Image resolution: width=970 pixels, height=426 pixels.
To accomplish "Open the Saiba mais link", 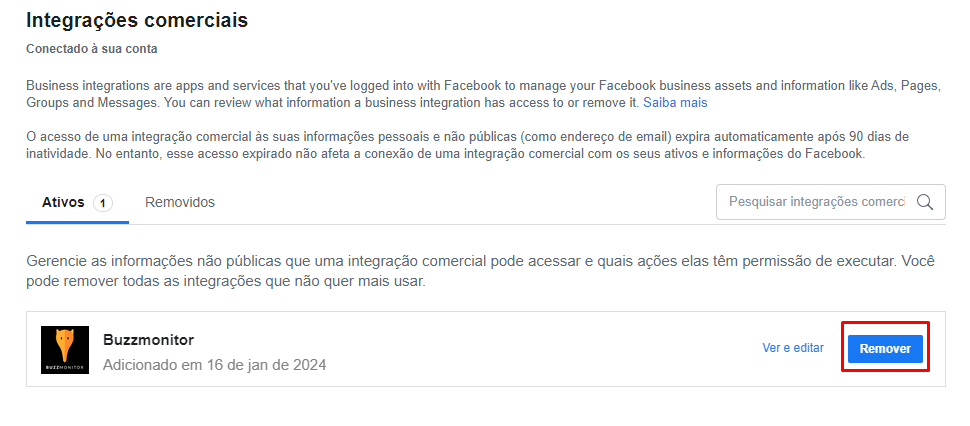I will pos(675,103).
